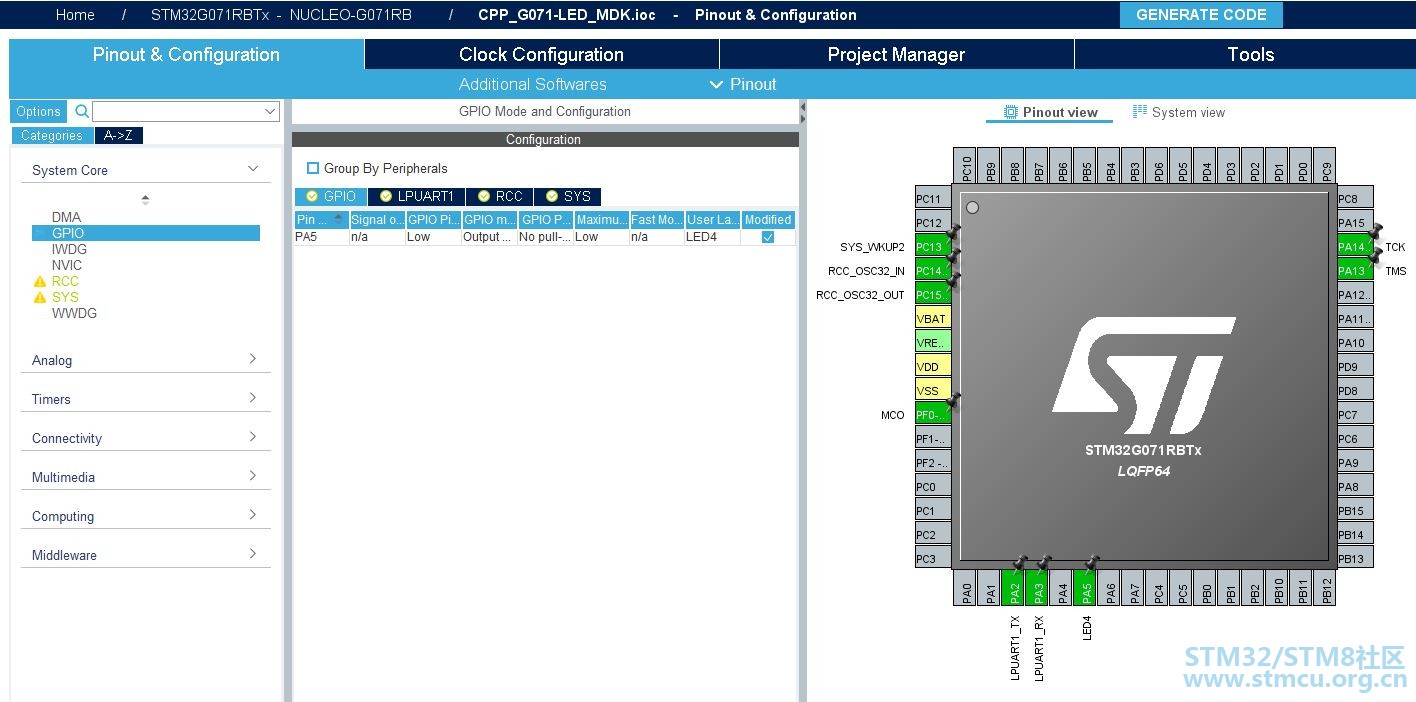Viewport: 1416px width, 702px height.
Task: Expand the Connectivity category
Action: click(253, 437)
